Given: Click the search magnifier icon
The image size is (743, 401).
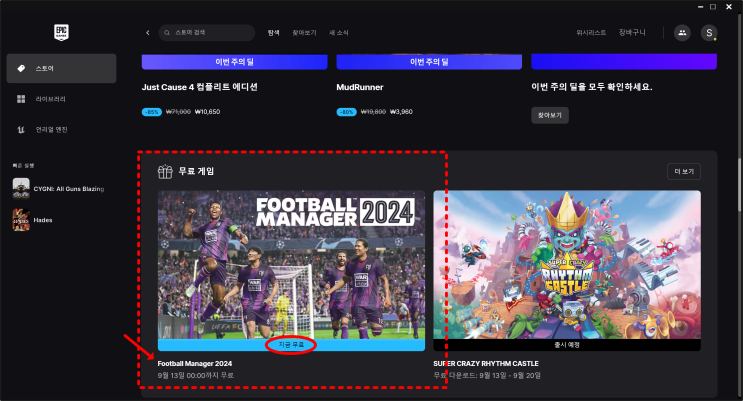Looking at the screenshot, I should [167, 33].
